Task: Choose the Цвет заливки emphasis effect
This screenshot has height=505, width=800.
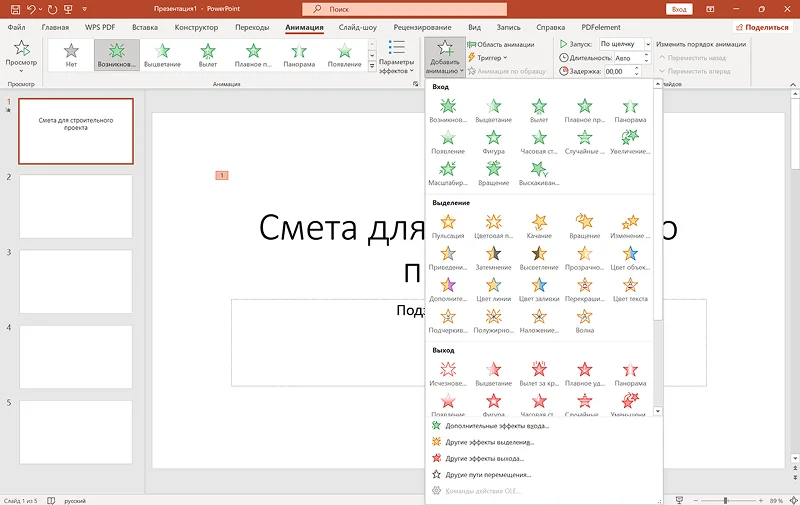Action: (539, 288)
